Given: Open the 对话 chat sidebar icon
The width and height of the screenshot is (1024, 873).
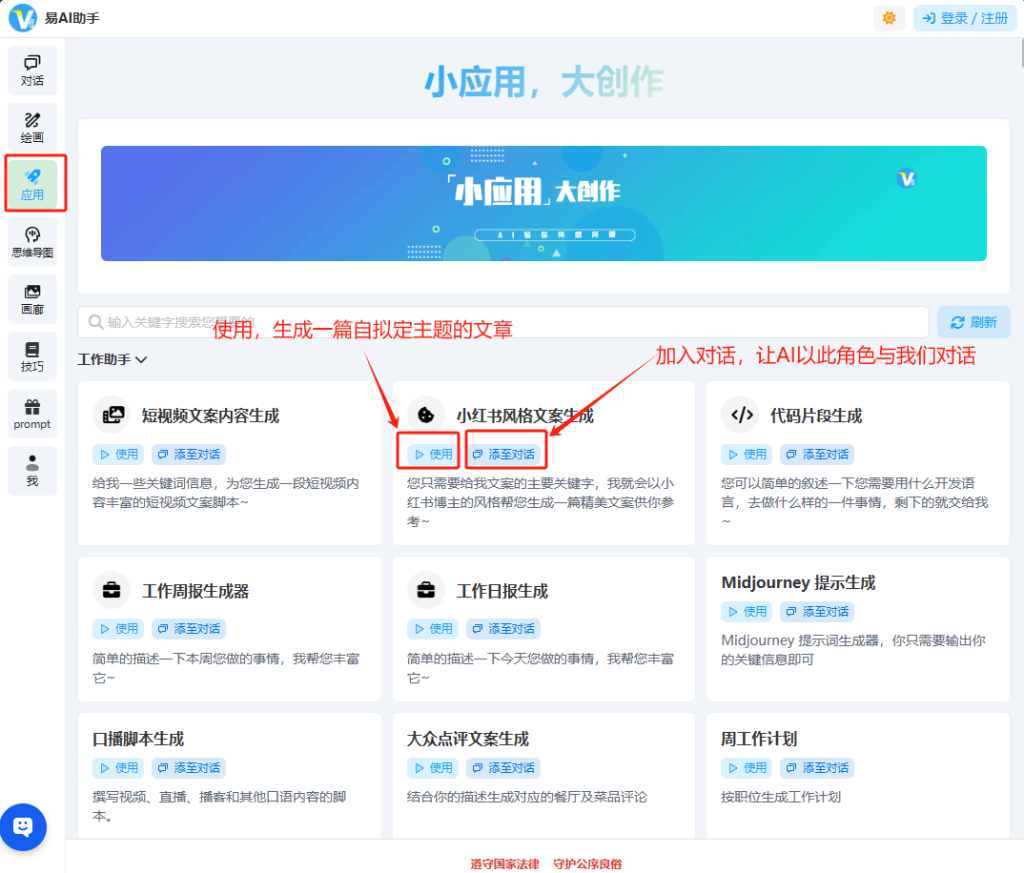Looking at the screenshot, I should [x=32, y=70].
